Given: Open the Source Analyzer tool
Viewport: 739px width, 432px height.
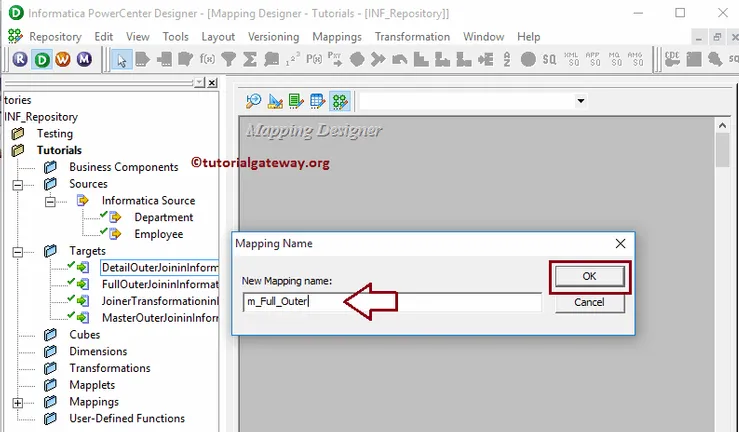Looking at the screenshot, I should click(x=254, y=101).
